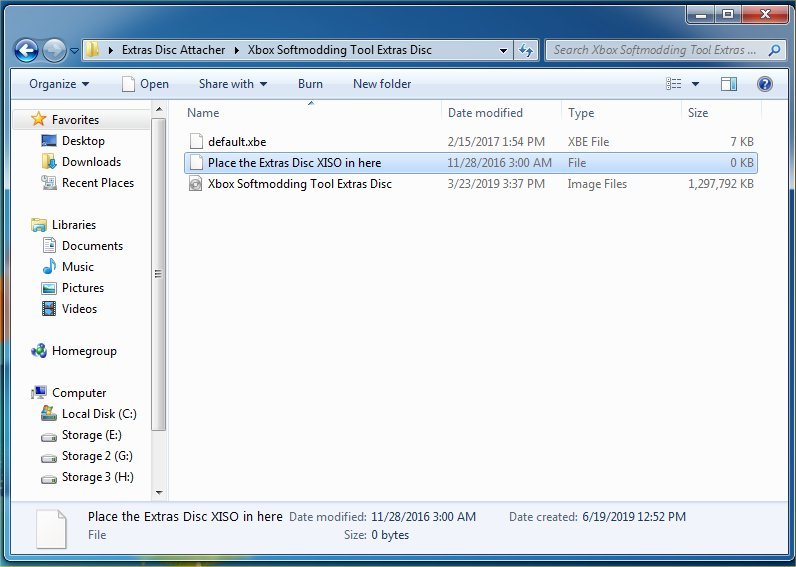Click the navigation pane scroll up arrow
This screenshot has height=567, width=796.
pos(159,109)
